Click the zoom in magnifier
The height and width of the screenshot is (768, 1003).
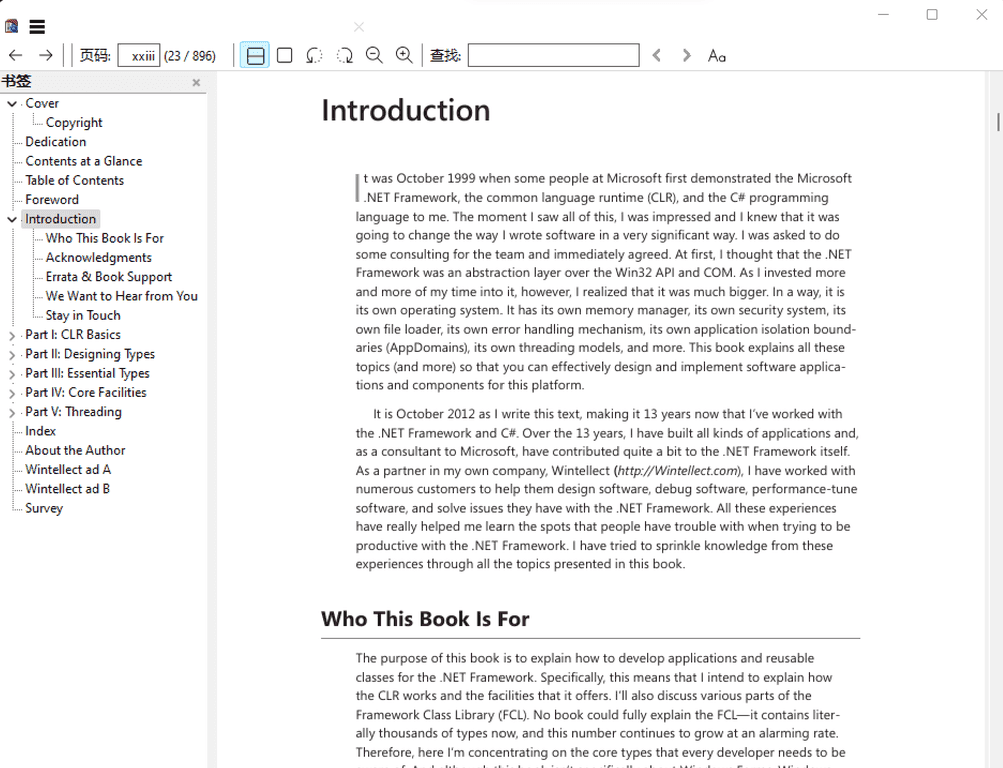(404, 56)
